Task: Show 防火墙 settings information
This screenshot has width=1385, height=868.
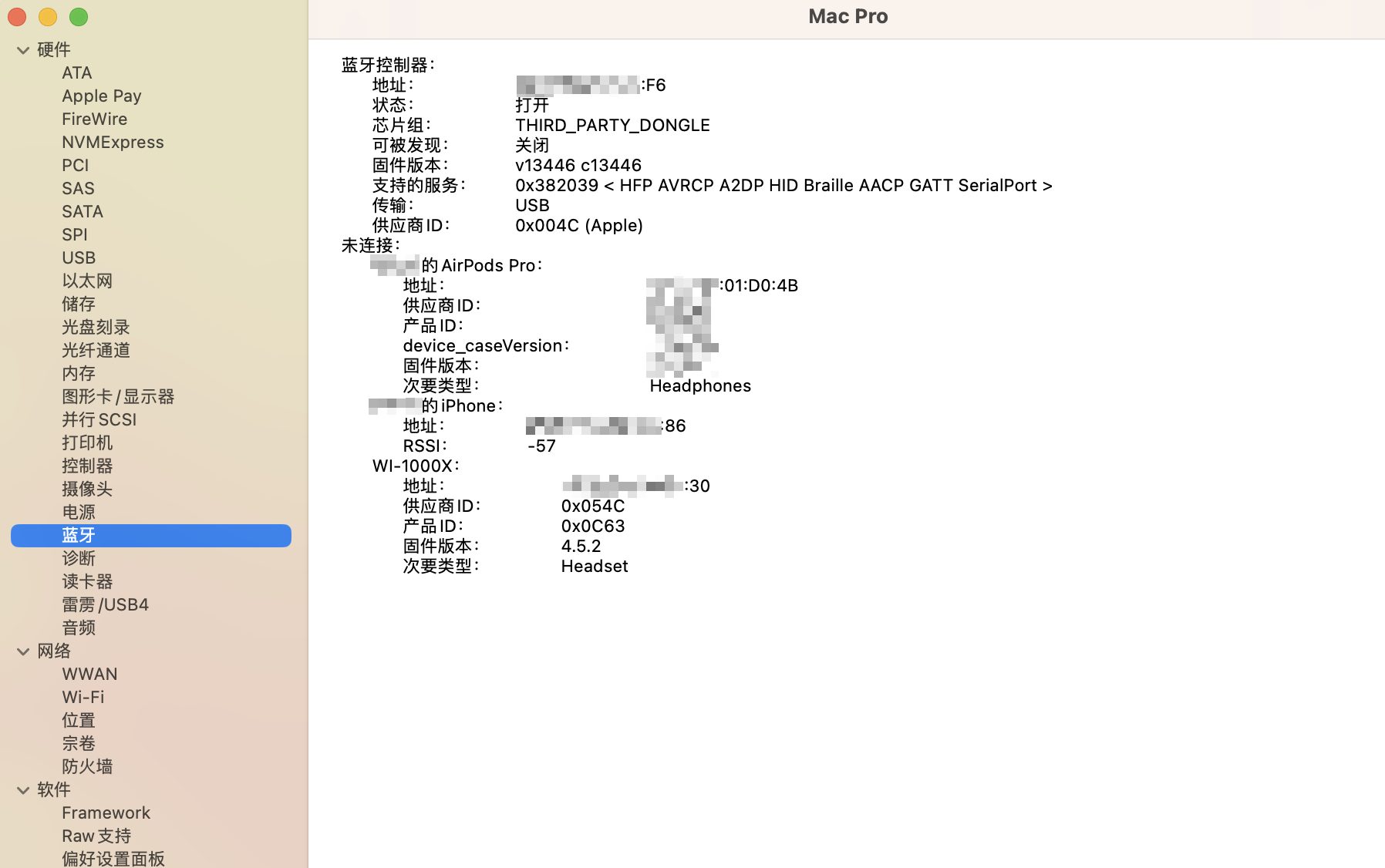Action: (x=86, y=766)
